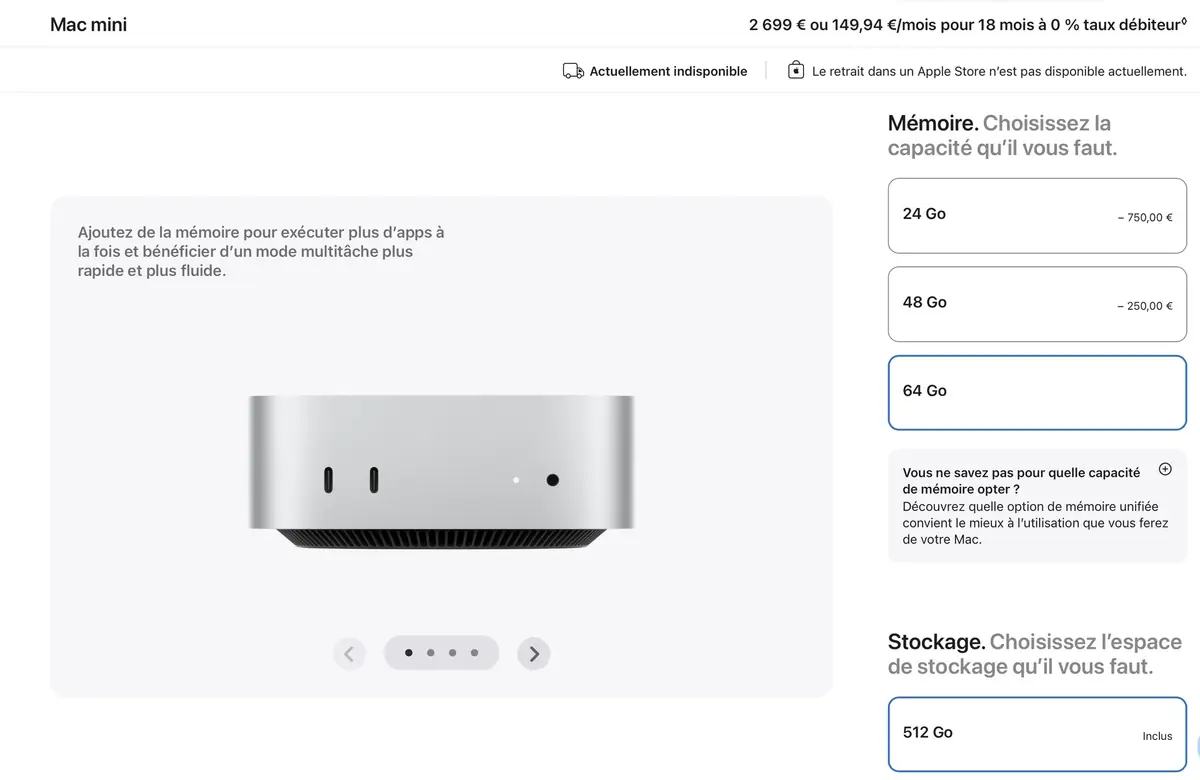
Task: Click the second carousel dot
Action: click(430, 652)
